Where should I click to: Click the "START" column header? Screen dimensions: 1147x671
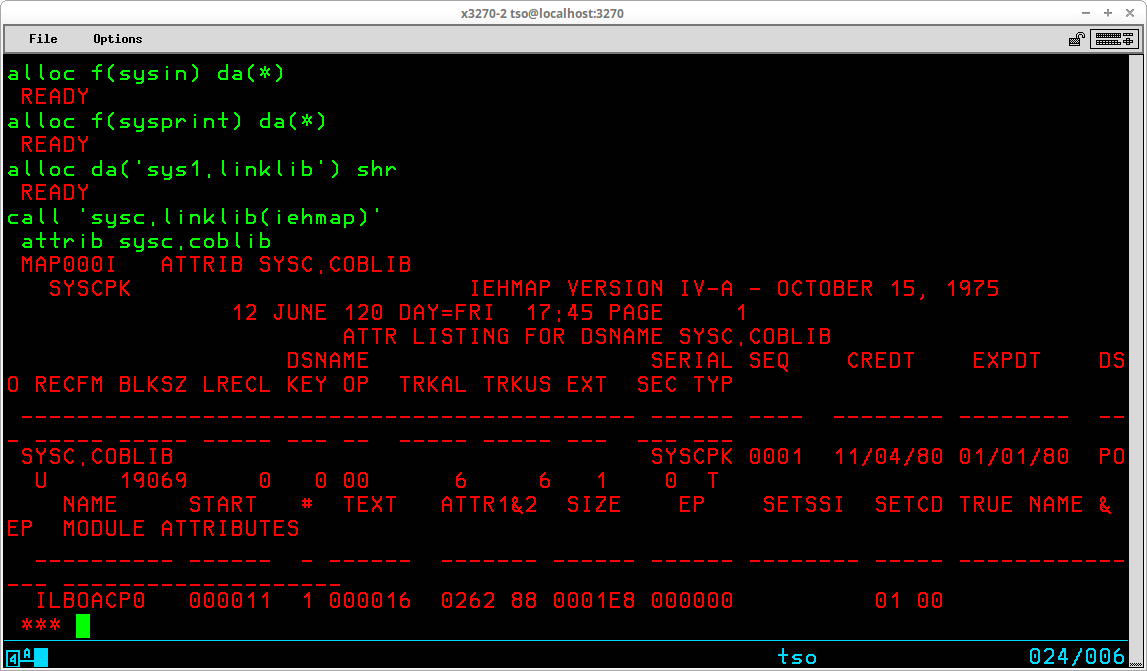223,506
